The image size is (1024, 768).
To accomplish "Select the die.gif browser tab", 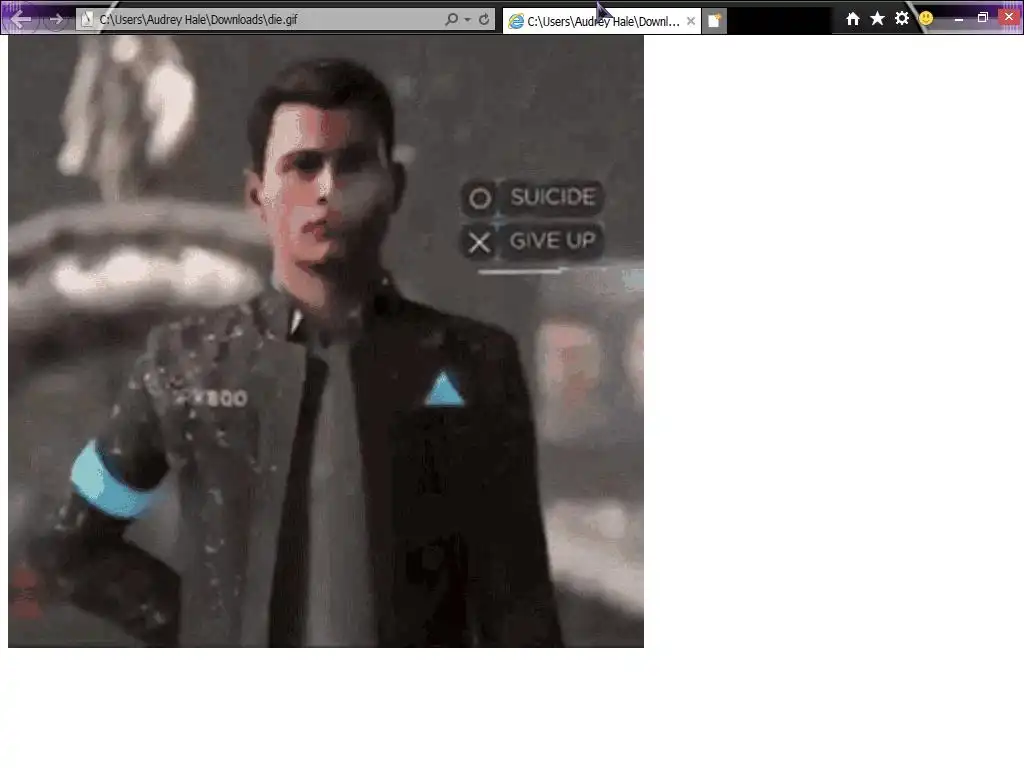I will point(601,21).
